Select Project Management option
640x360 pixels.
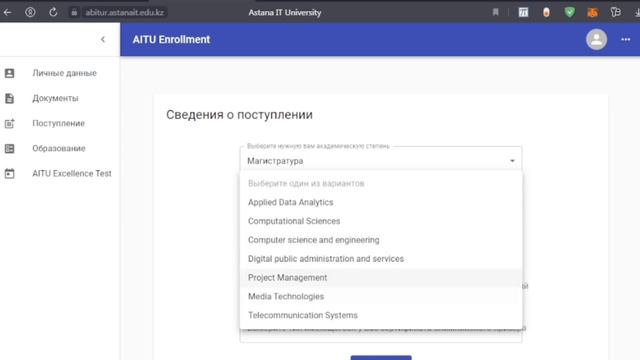pyautogui.click(x=380, y=278)
